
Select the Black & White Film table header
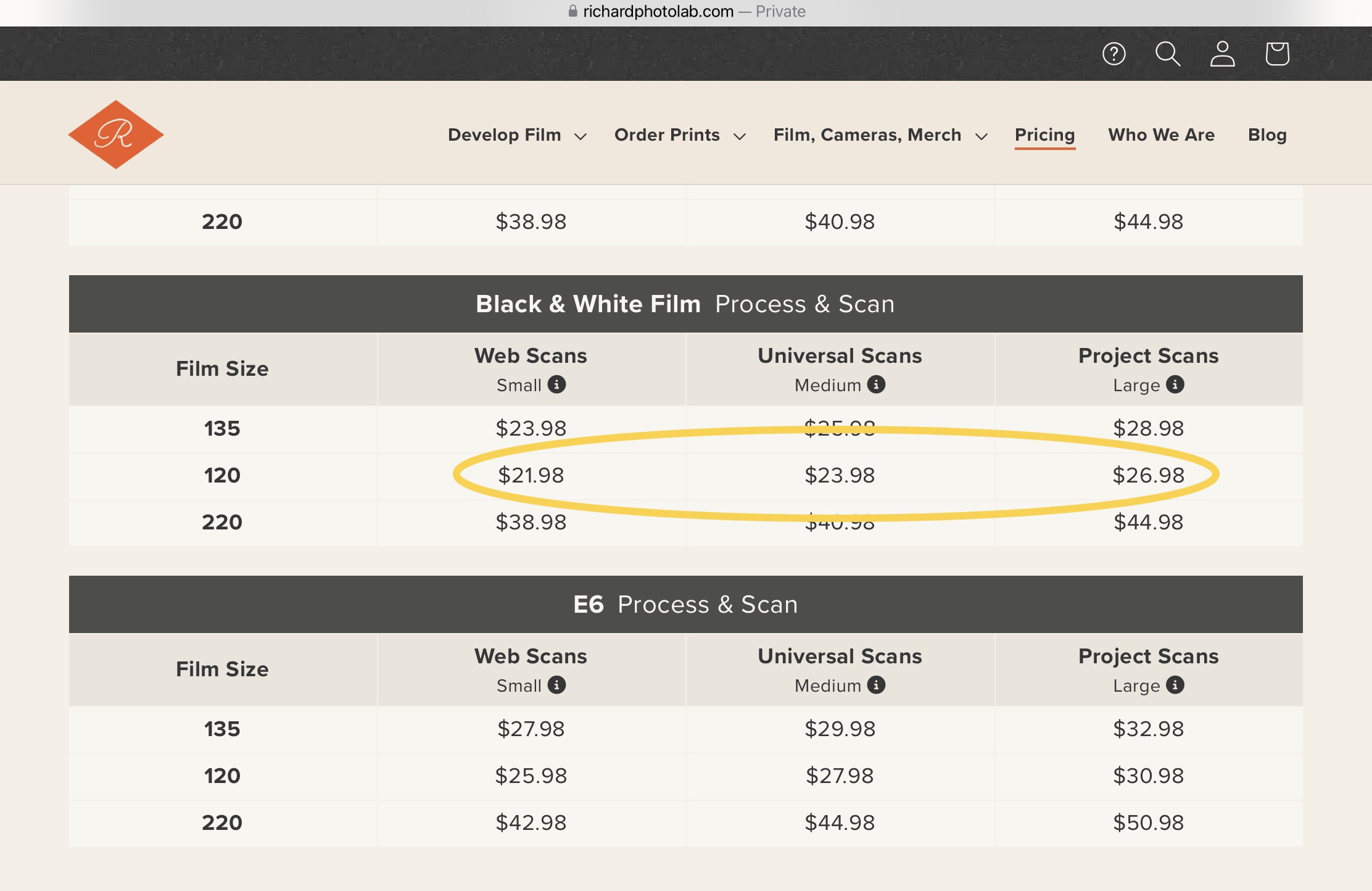pyautogui.click(x=686, y=304)
